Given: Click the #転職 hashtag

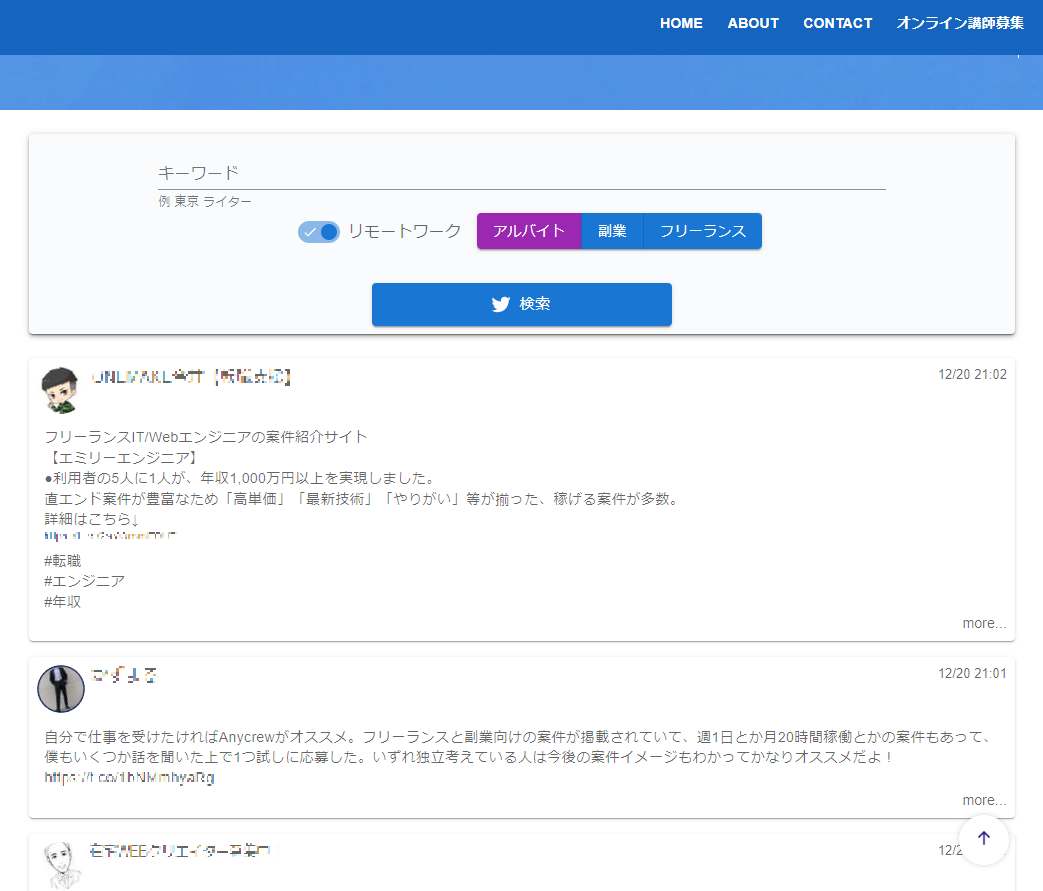Looking at the screenshot, I should [61, 561].
